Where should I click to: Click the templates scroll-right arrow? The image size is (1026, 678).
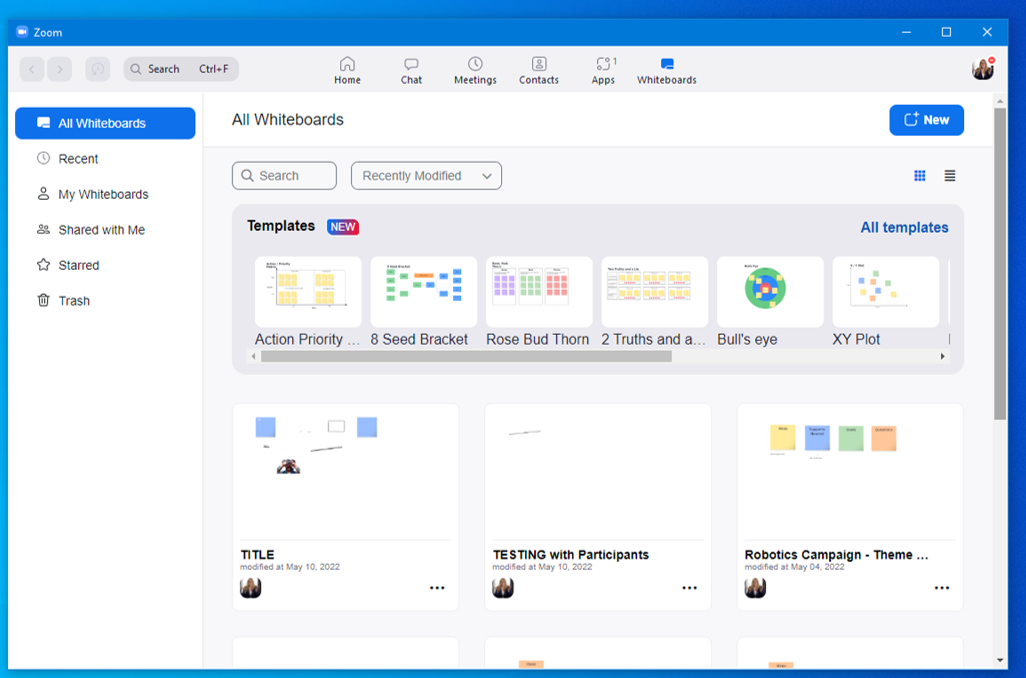pyautogui.click(x=942, y=357)
